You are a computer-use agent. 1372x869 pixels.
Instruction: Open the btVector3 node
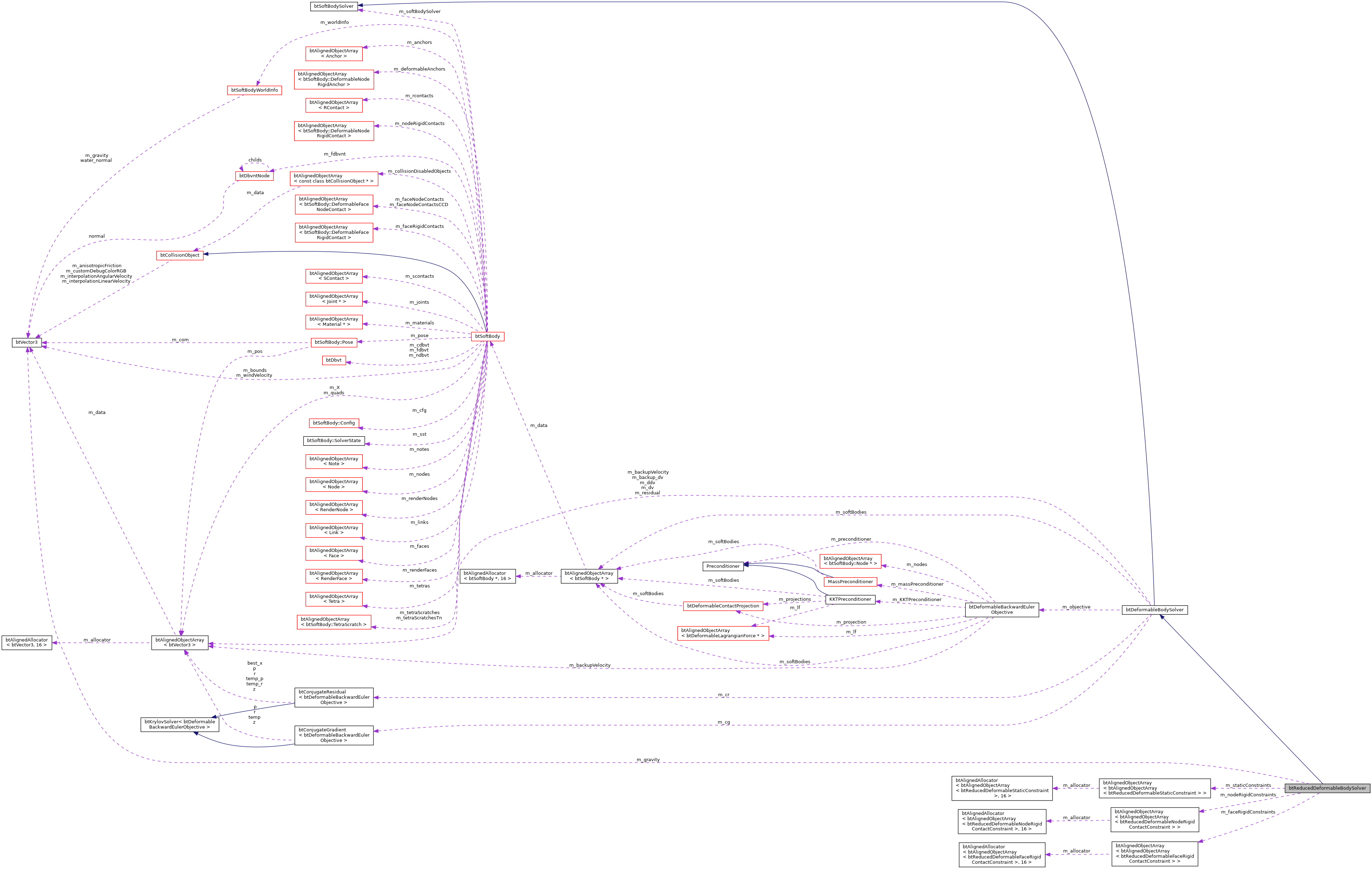pyautogui.click(x=27, y=342)
